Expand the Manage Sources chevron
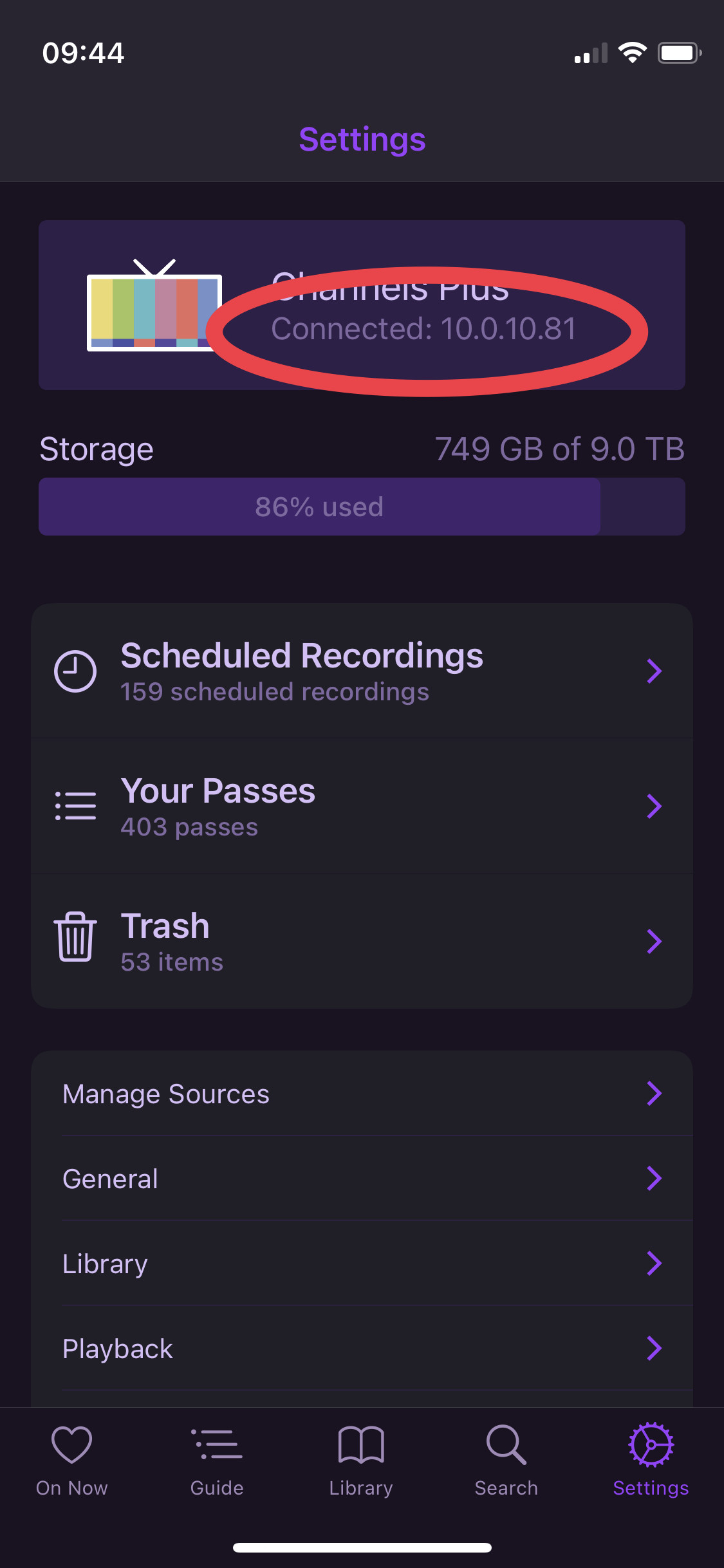 coord(654,1093)
